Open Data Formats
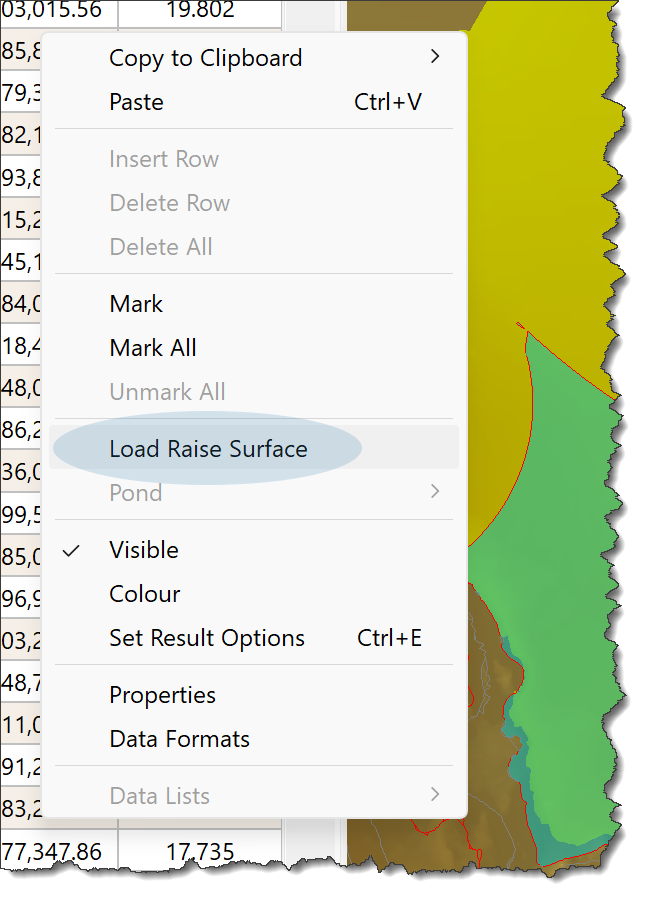 click(253, 739)
